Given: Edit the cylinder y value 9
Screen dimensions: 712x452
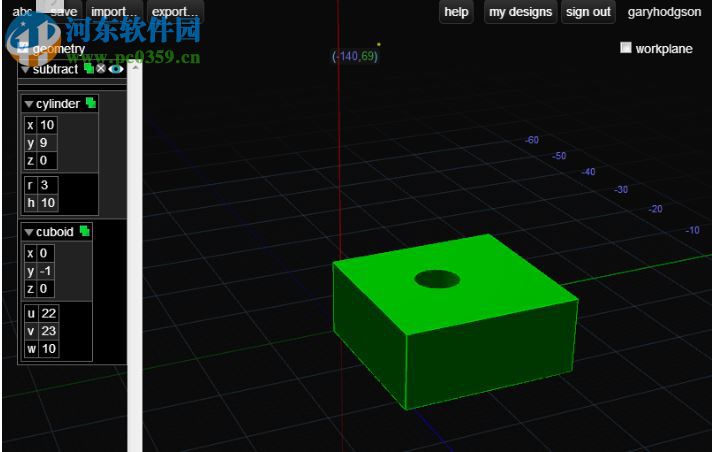Looking at the screenshot, I should [x=47, y=143].
